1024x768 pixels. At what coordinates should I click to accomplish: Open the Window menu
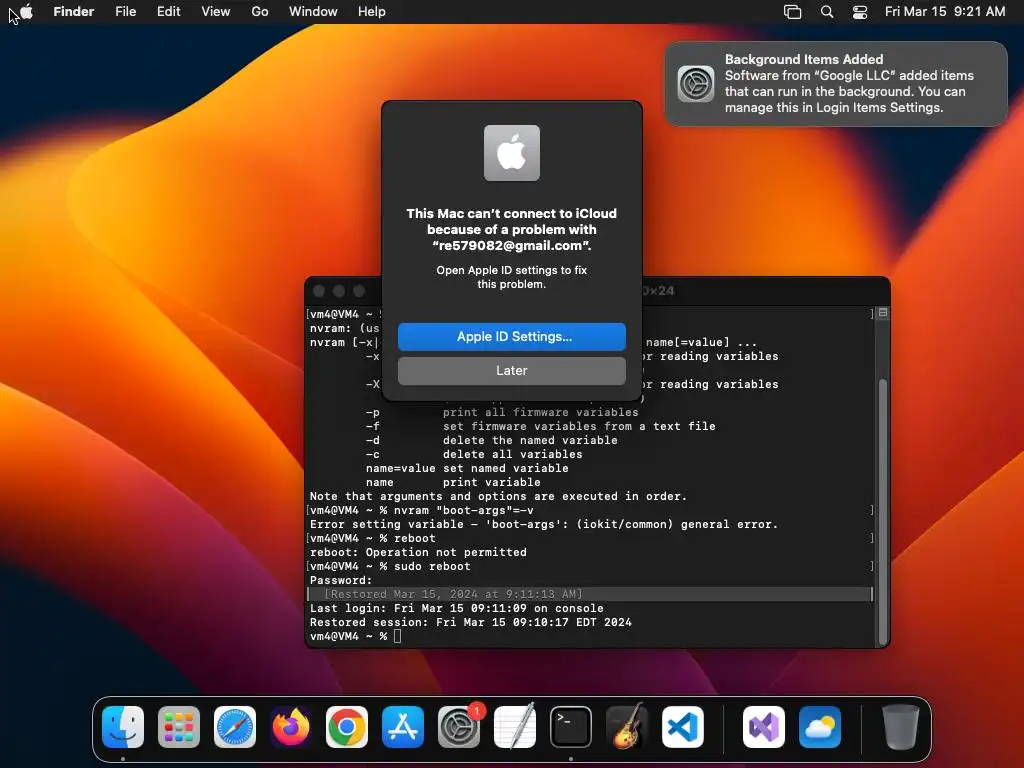[x=313, y=12]
